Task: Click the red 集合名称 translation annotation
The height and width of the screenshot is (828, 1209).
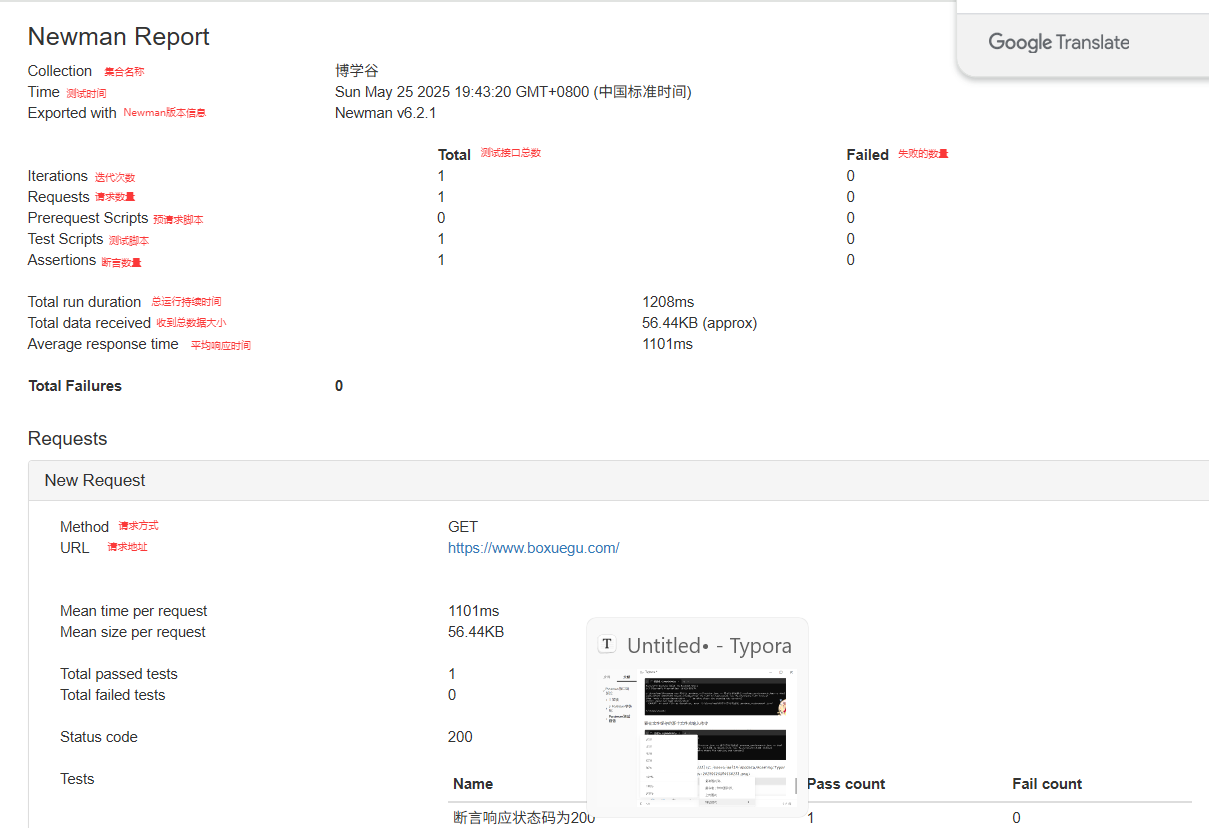Action: (123, 71)
